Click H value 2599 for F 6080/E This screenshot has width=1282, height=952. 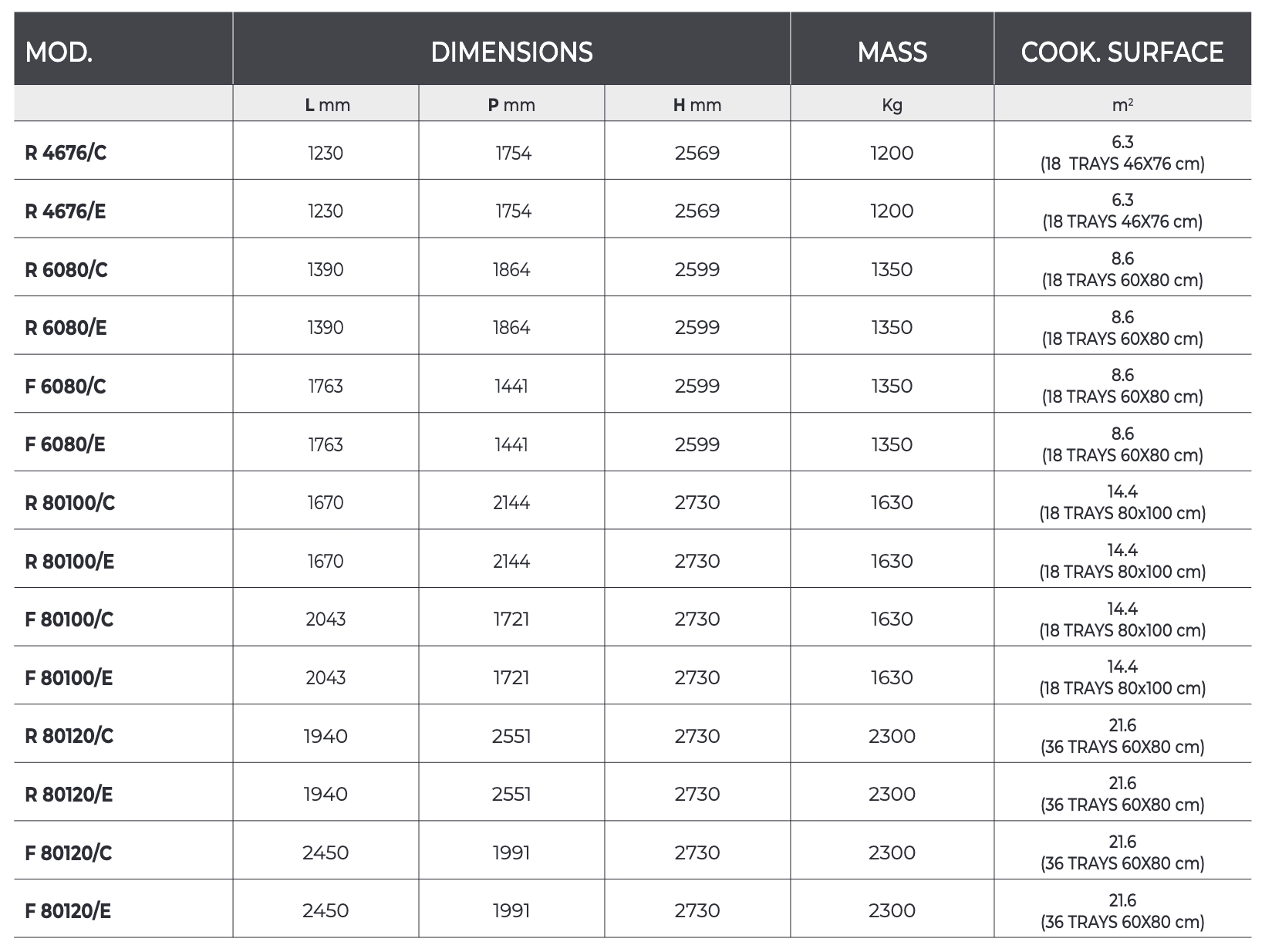click(x=697, y=444)
